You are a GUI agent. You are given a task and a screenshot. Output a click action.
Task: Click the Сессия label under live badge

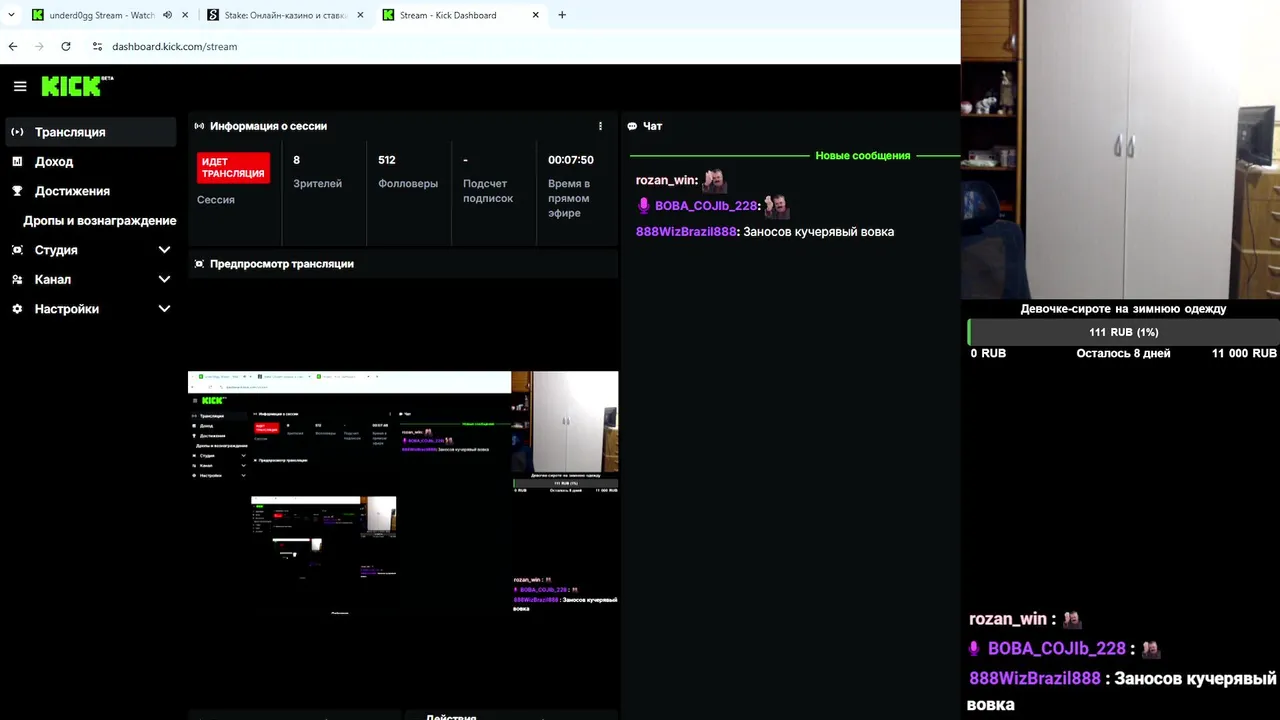(216, 200)
